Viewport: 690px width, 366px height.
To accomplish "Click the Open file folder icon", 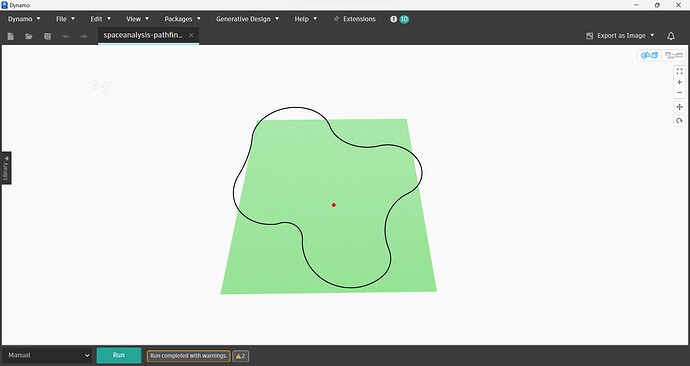I will (x=29, y=36).
